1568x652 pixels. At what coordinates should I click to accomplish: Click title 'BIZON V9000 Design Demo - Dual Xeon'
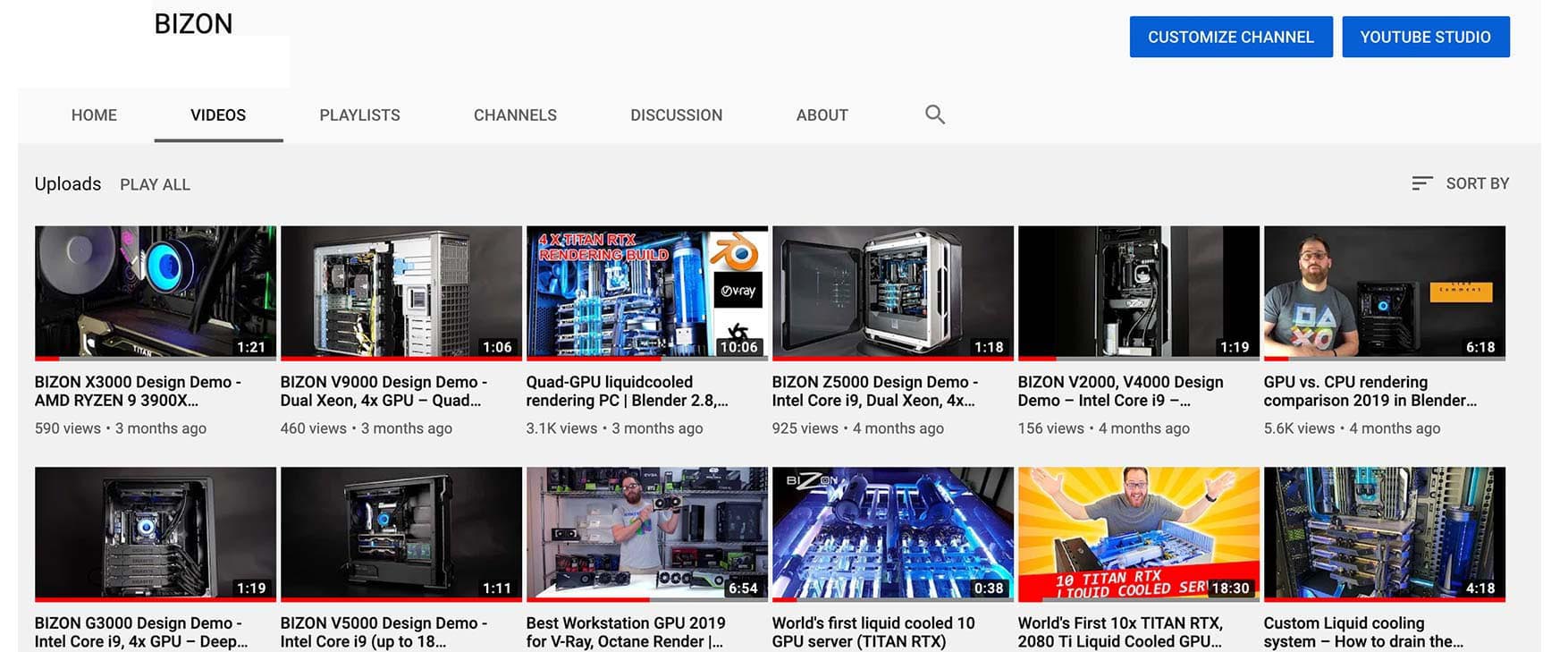(384, 392)
